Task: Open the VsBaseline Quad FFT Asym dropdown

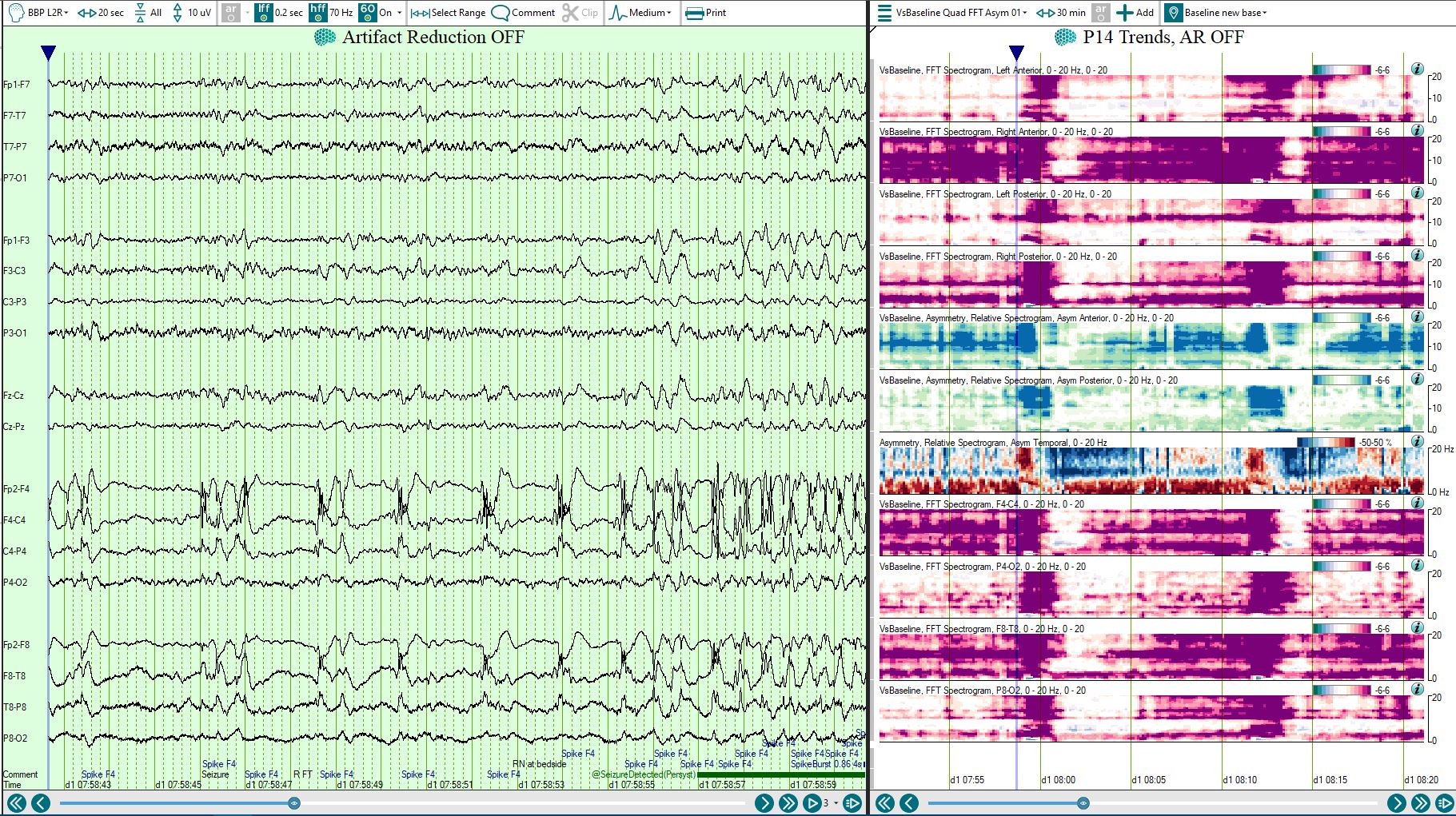Action: (x=961, y=13)
